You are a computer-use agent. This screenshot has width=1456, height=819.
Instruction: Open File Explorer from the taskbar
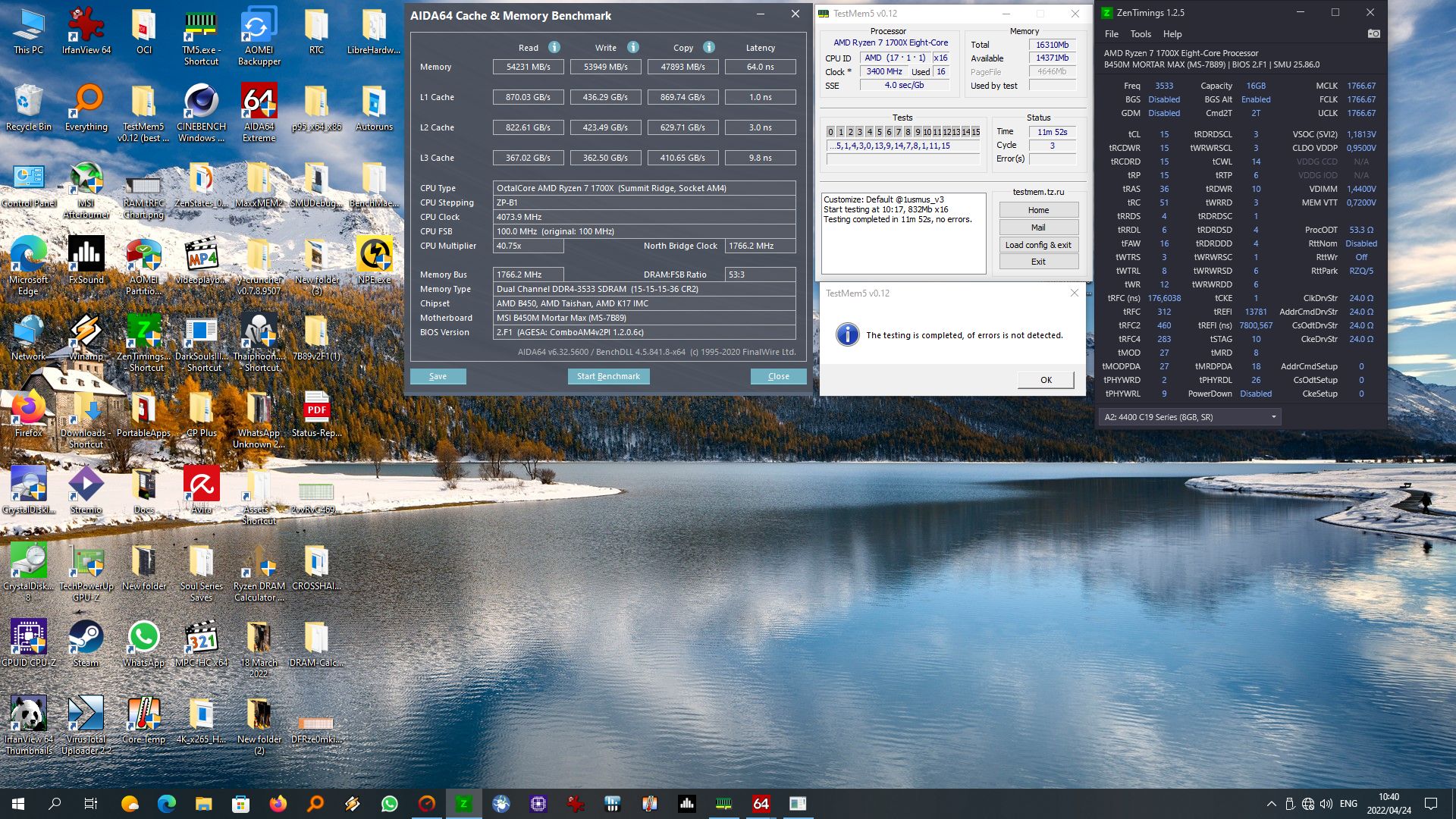[x=203, y=804]
